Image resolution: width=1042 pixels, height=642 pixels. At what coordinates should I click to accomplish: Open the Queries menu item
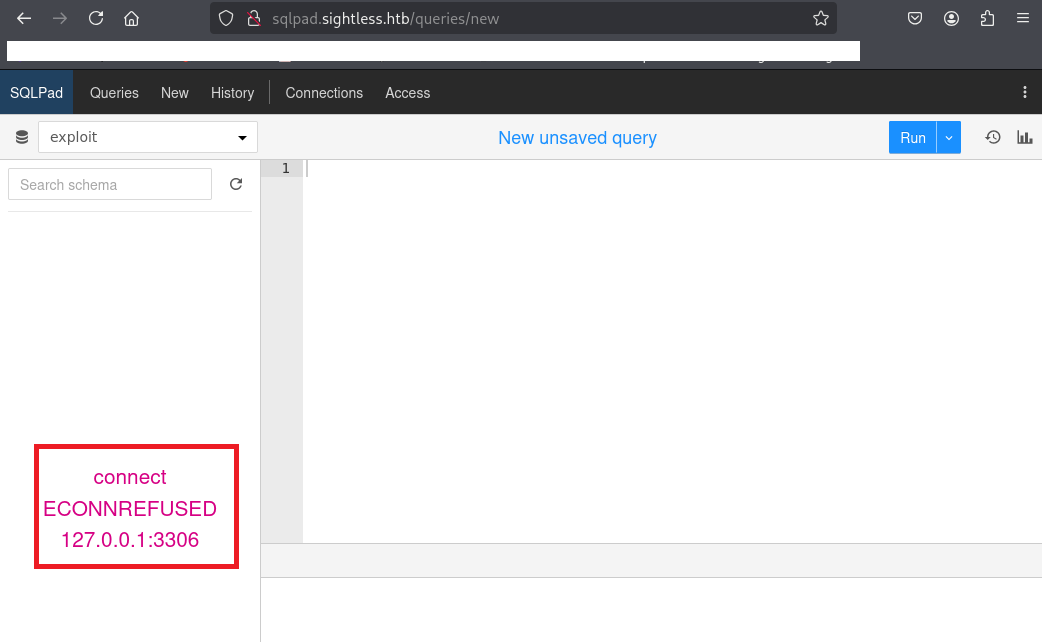(x=114, y=93)
